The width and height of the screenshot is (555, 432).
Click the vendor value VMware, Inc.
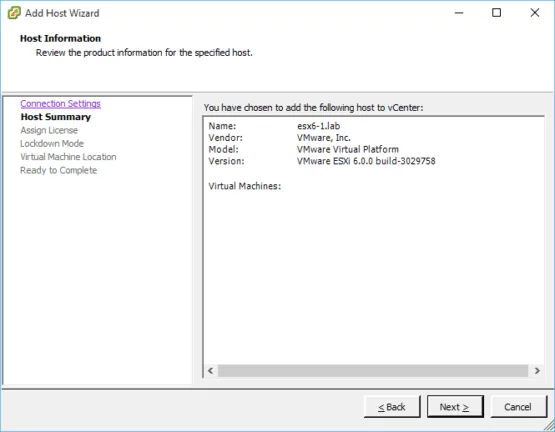pos(324,138)
